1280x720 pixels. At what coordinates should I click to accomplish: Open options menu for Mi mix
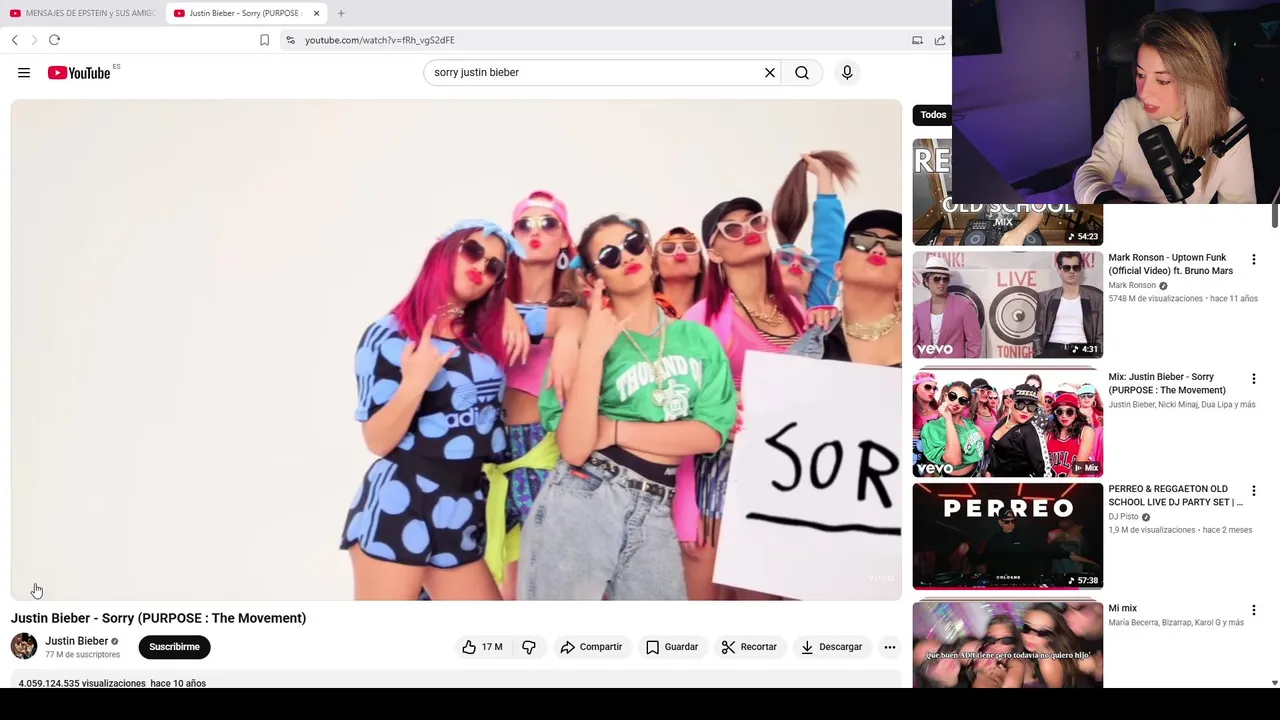click(1253, 610)
